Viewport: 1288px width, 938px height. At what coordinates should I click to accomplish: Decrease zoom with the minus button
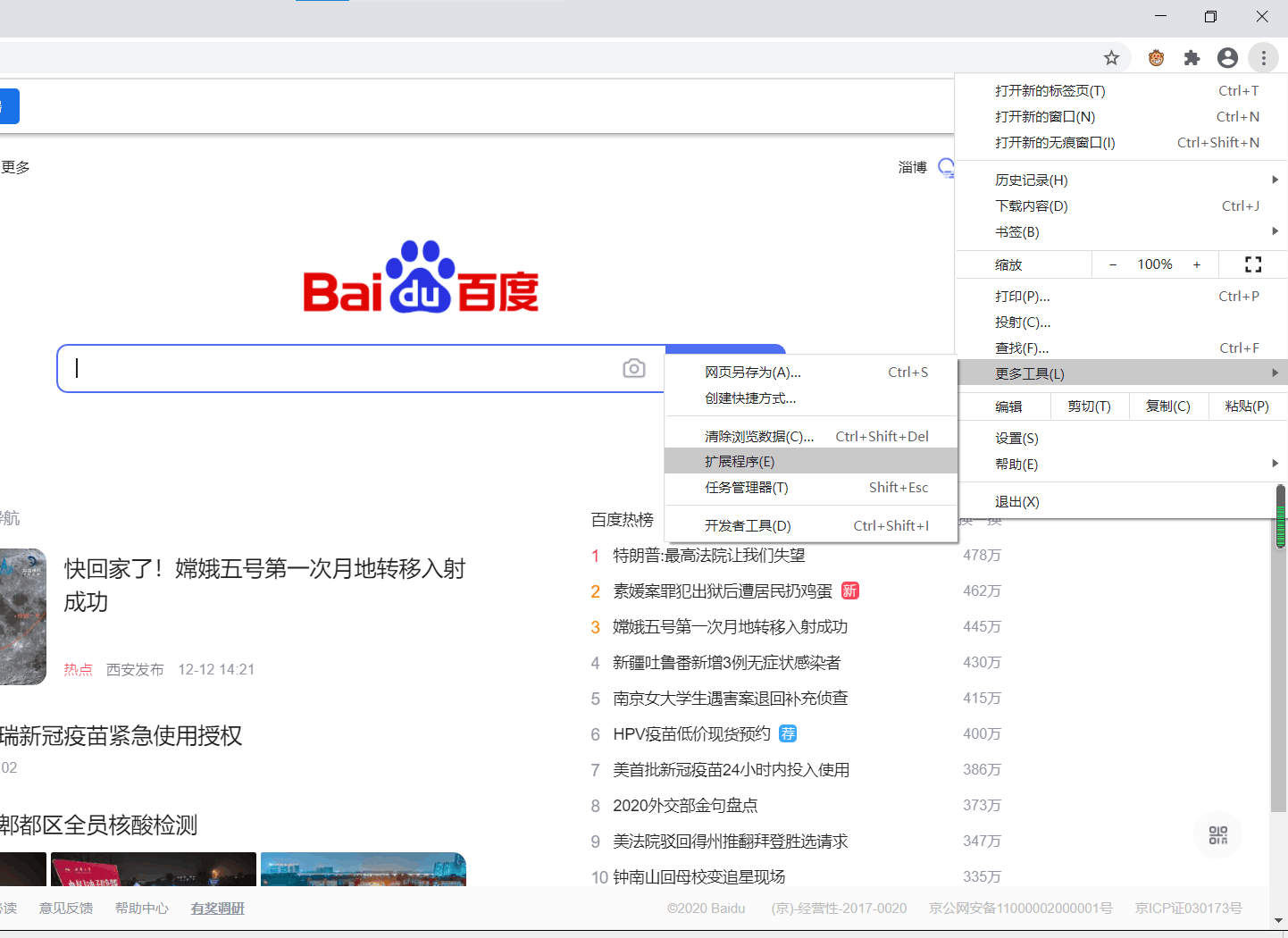pyautogui.click(x=1113, y=264)
